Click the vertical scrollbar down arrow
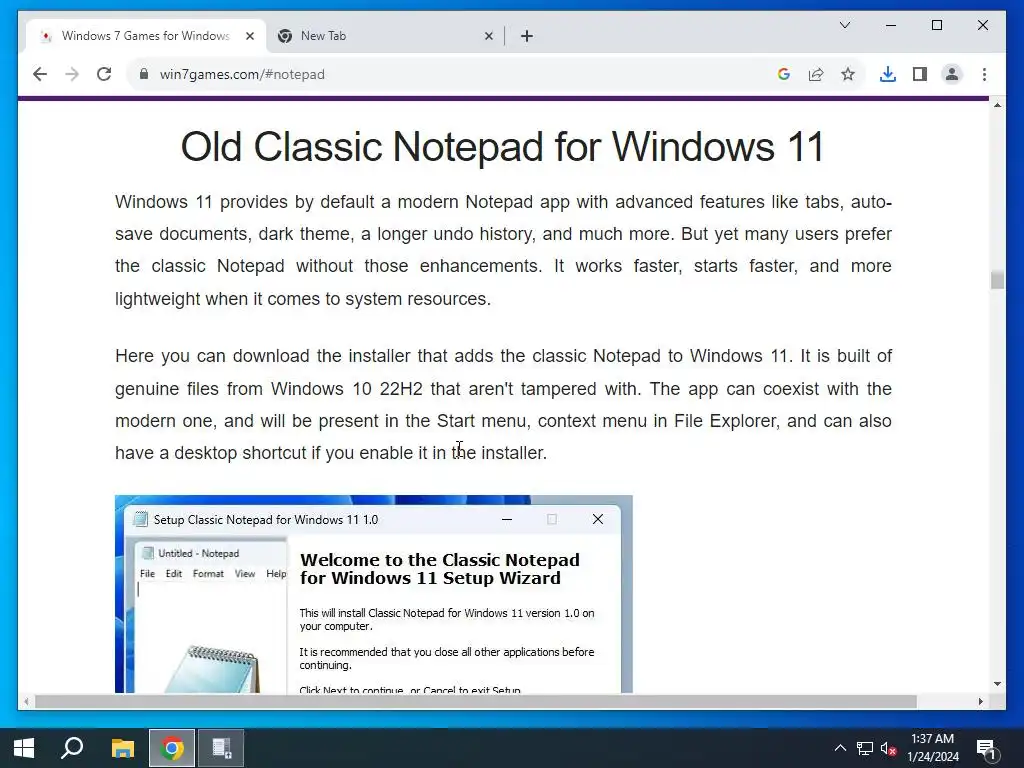This screenshot has width=1024, height=768. [997, 684]
